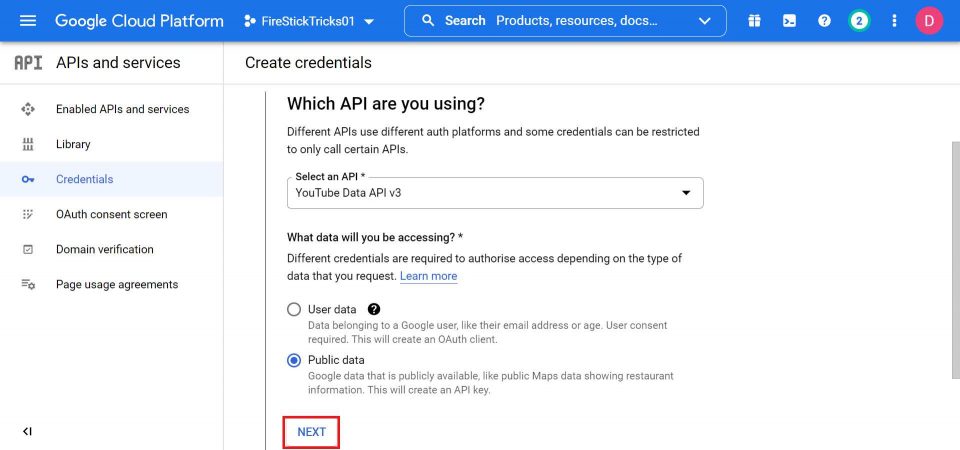Open the FireStickTricks01 project selector
The height and width of the screenshot is (450, 960).
click(x=309, y=21)
